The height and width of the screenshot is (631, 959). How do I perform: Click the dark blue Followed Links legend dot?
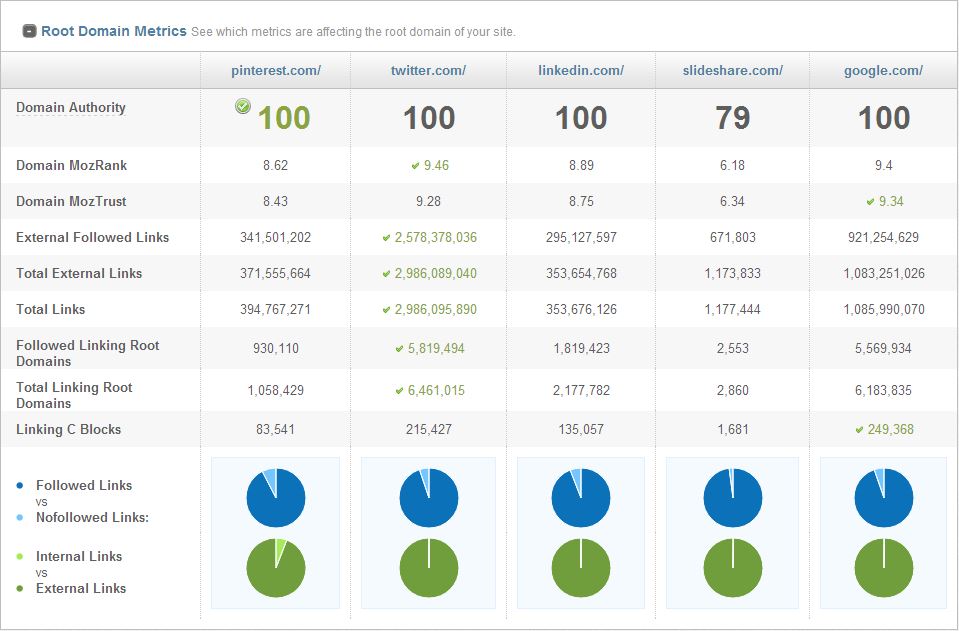tap(20, 485)
